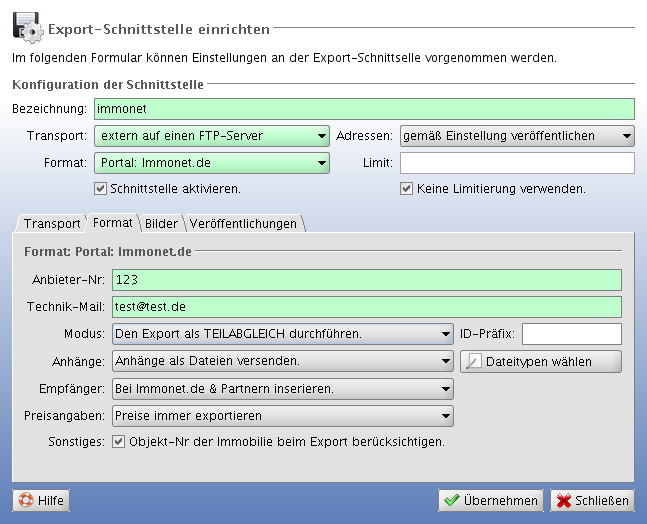Open the Adressen publishing dropdown
The height and width of the screenshot is (524, 647).
point(516,136)
